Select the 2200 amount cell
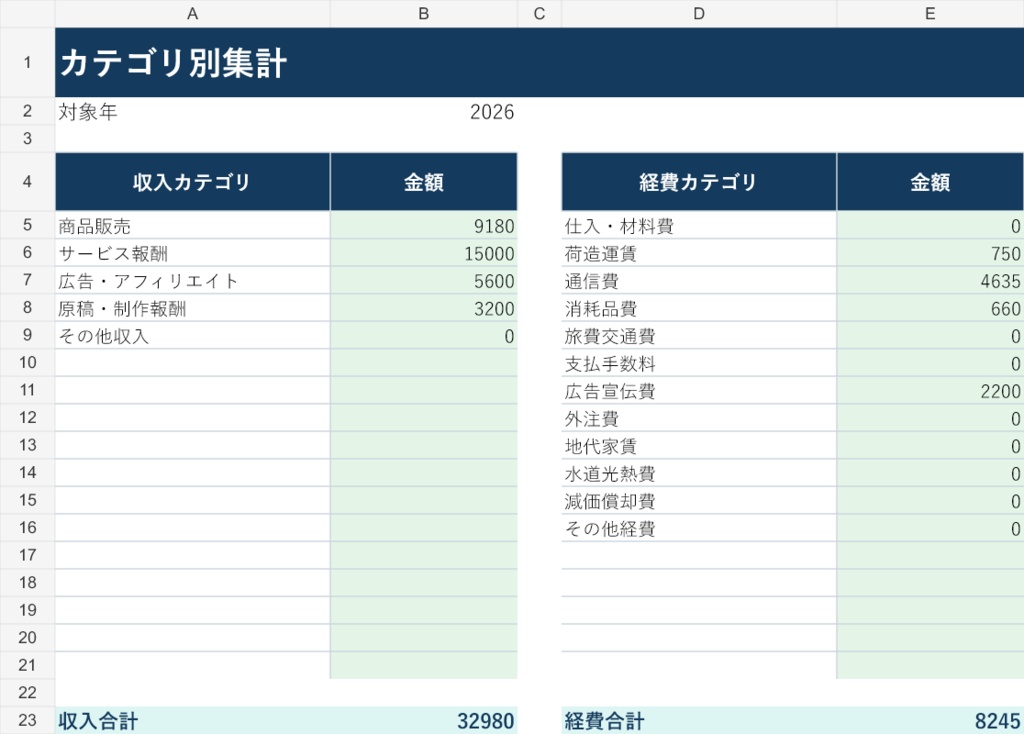This screenshot has height=734, width=1024. [930, 390]
